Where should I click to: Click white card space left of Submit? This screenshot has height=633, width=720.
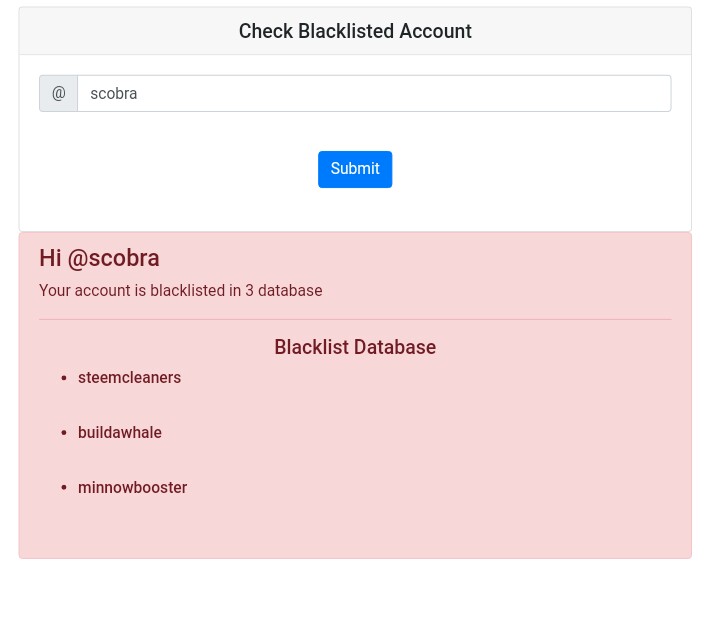170,170
